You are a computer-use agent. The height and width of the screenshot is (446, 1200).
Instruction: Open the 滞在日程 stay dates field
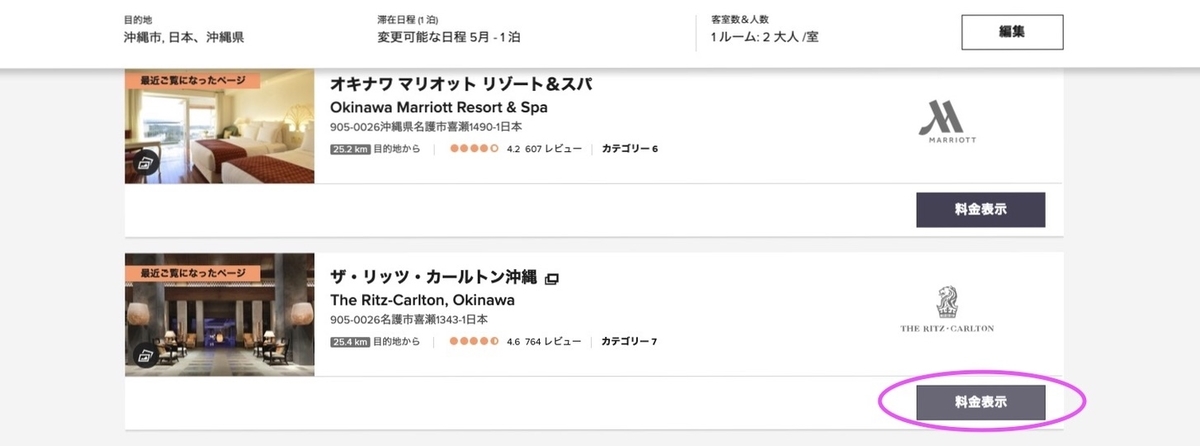point(448,37)
